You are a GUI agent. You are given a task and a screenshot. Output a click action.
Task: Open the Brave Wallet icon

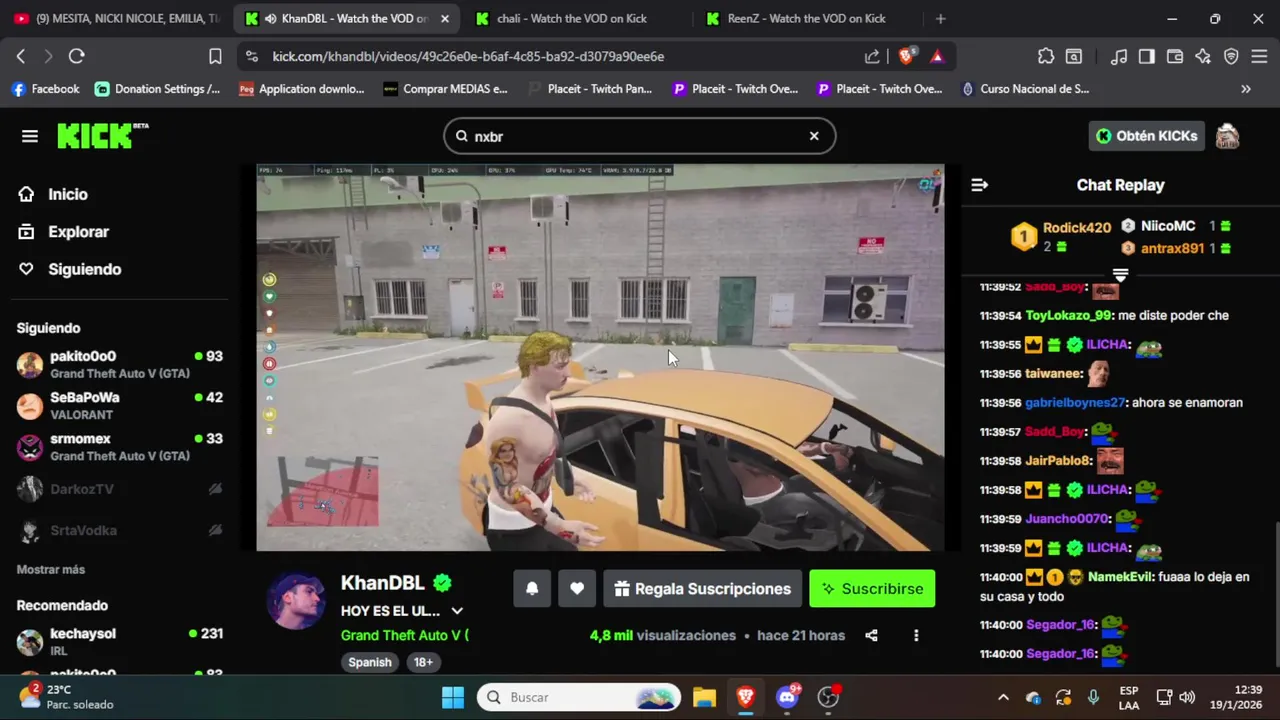1175,56
